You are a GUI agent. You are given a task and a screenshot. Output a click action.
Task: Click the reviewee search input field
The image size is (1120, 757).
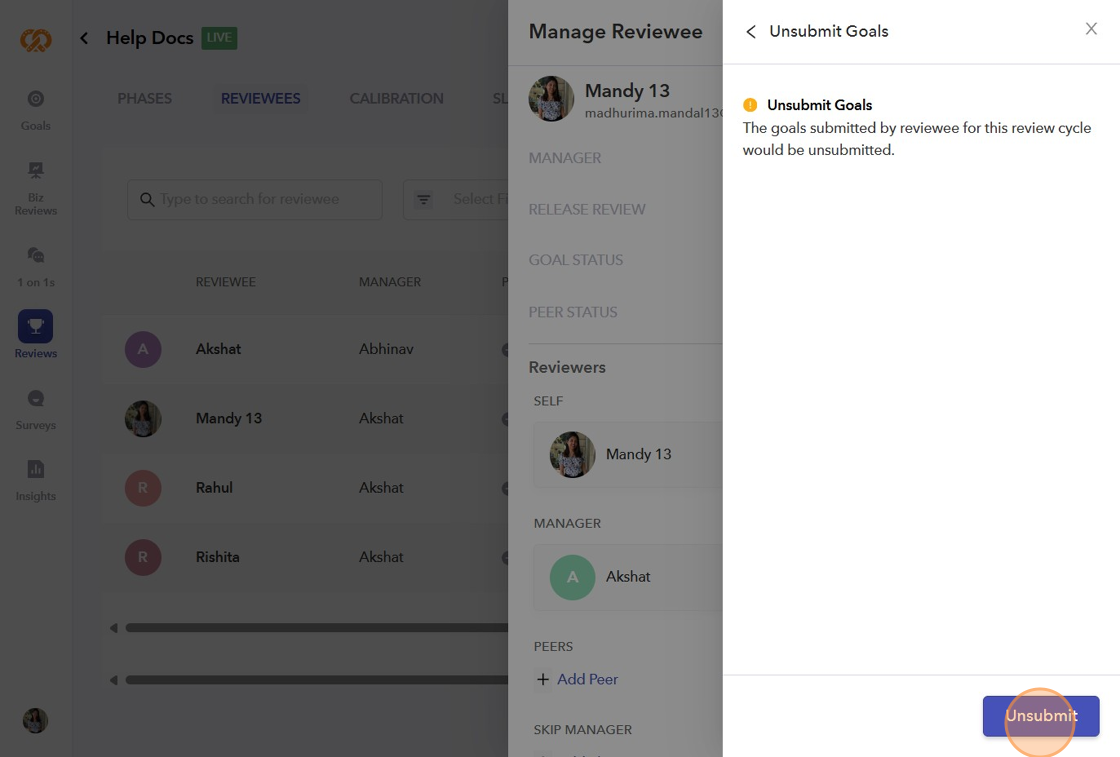pos(255,199)
